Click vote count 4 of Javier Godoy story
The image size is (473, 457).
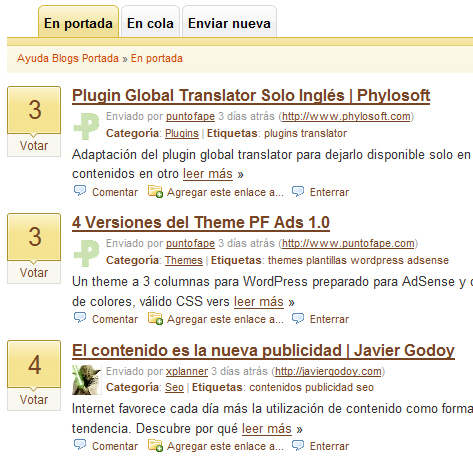click(x=34, y=364)
